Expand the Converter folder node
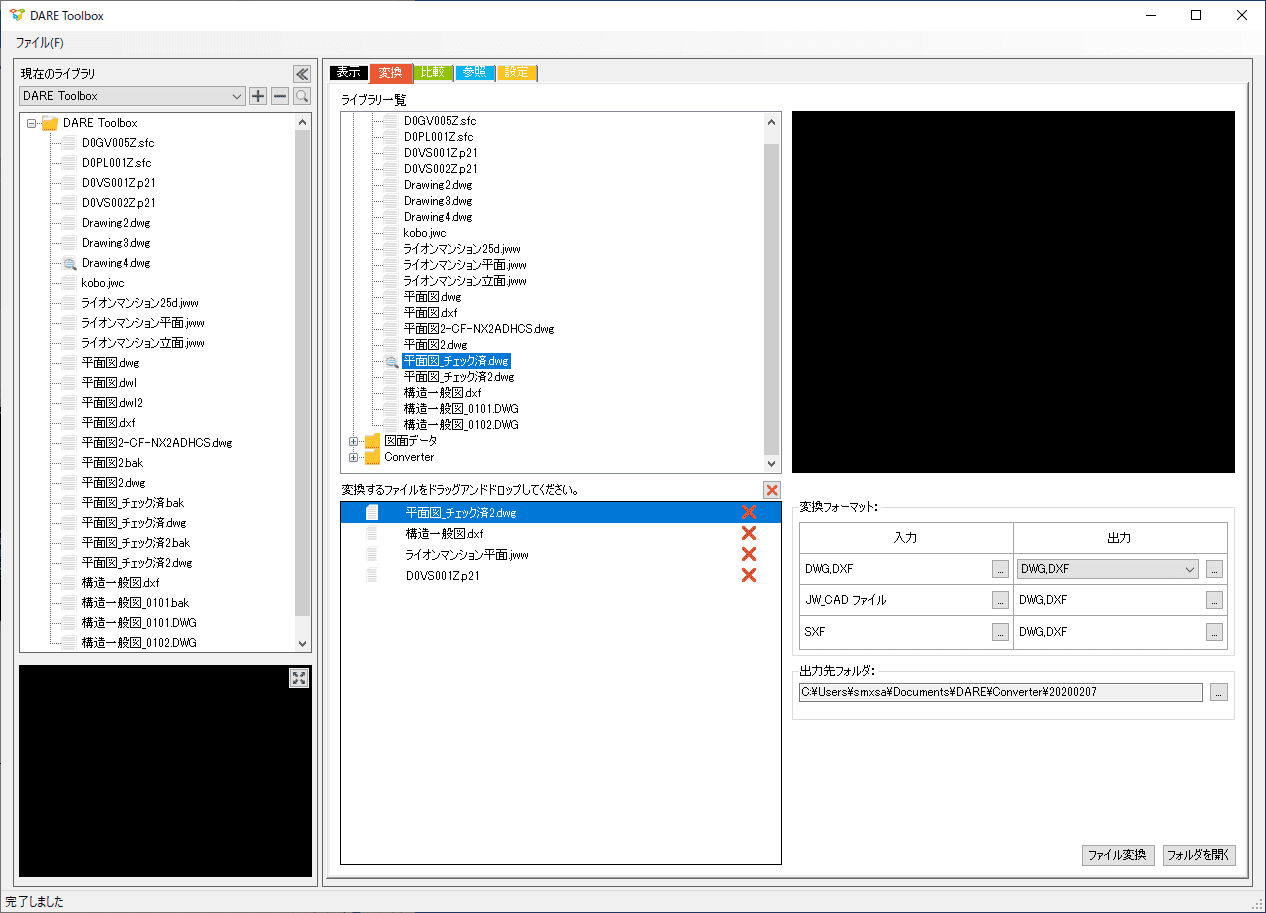The height and width of the screenshot is (913, 1266). pyautogui.click(x=354, y=457)
